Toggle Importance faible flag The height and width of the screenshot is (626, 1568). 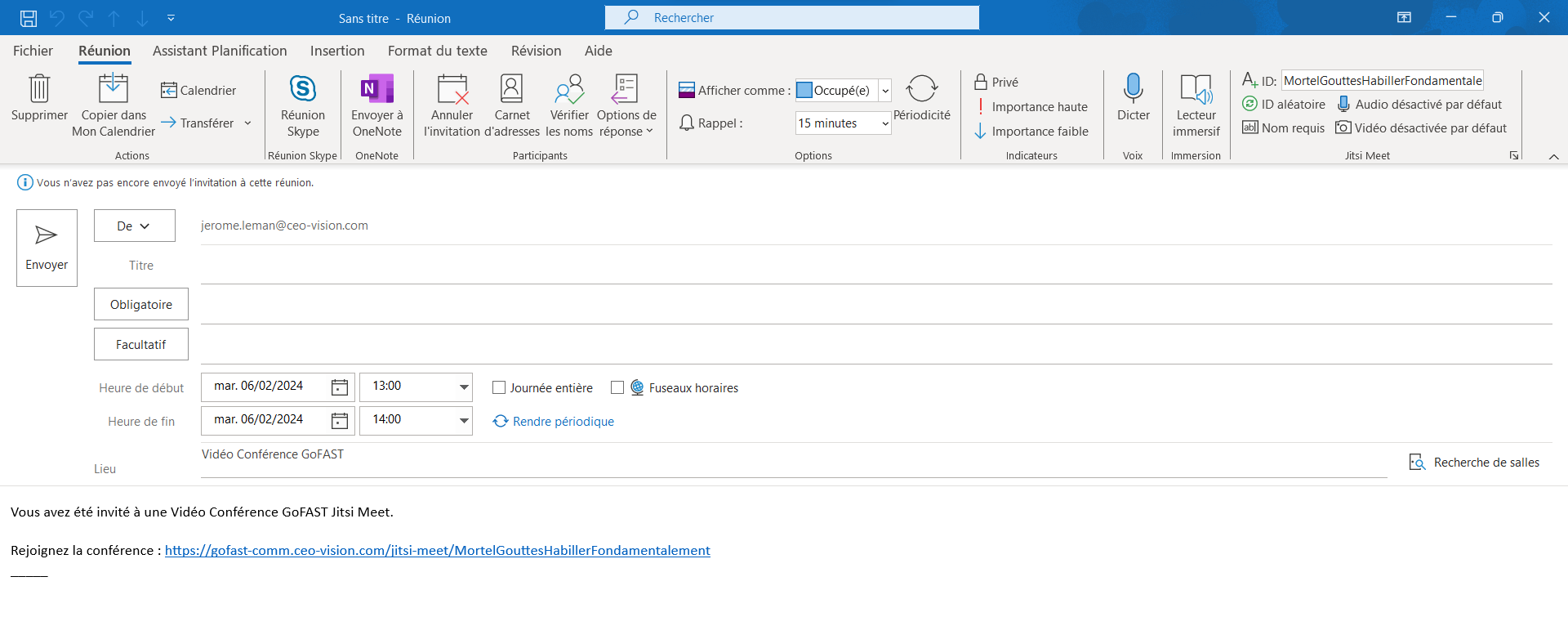(x=1031, y=131)
